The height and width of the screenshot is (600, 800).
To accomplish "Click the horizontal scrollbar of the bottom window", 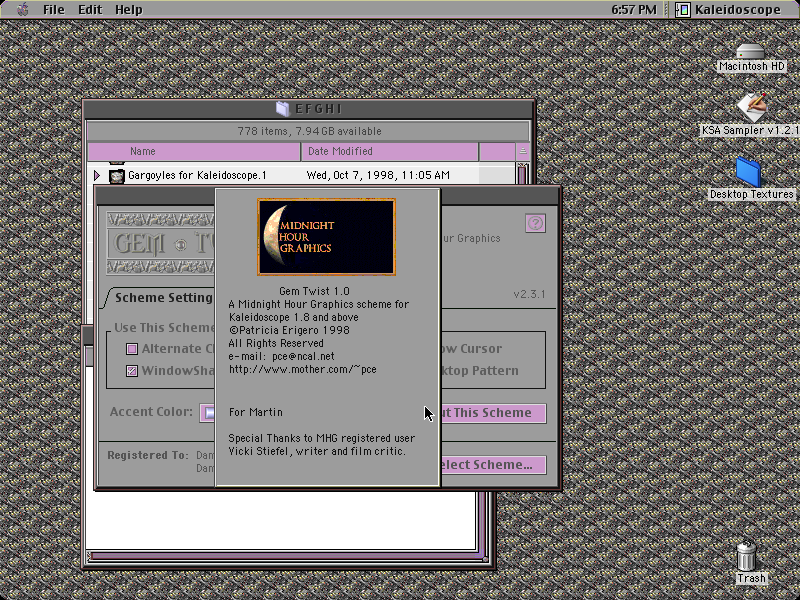I will [286, 557].
